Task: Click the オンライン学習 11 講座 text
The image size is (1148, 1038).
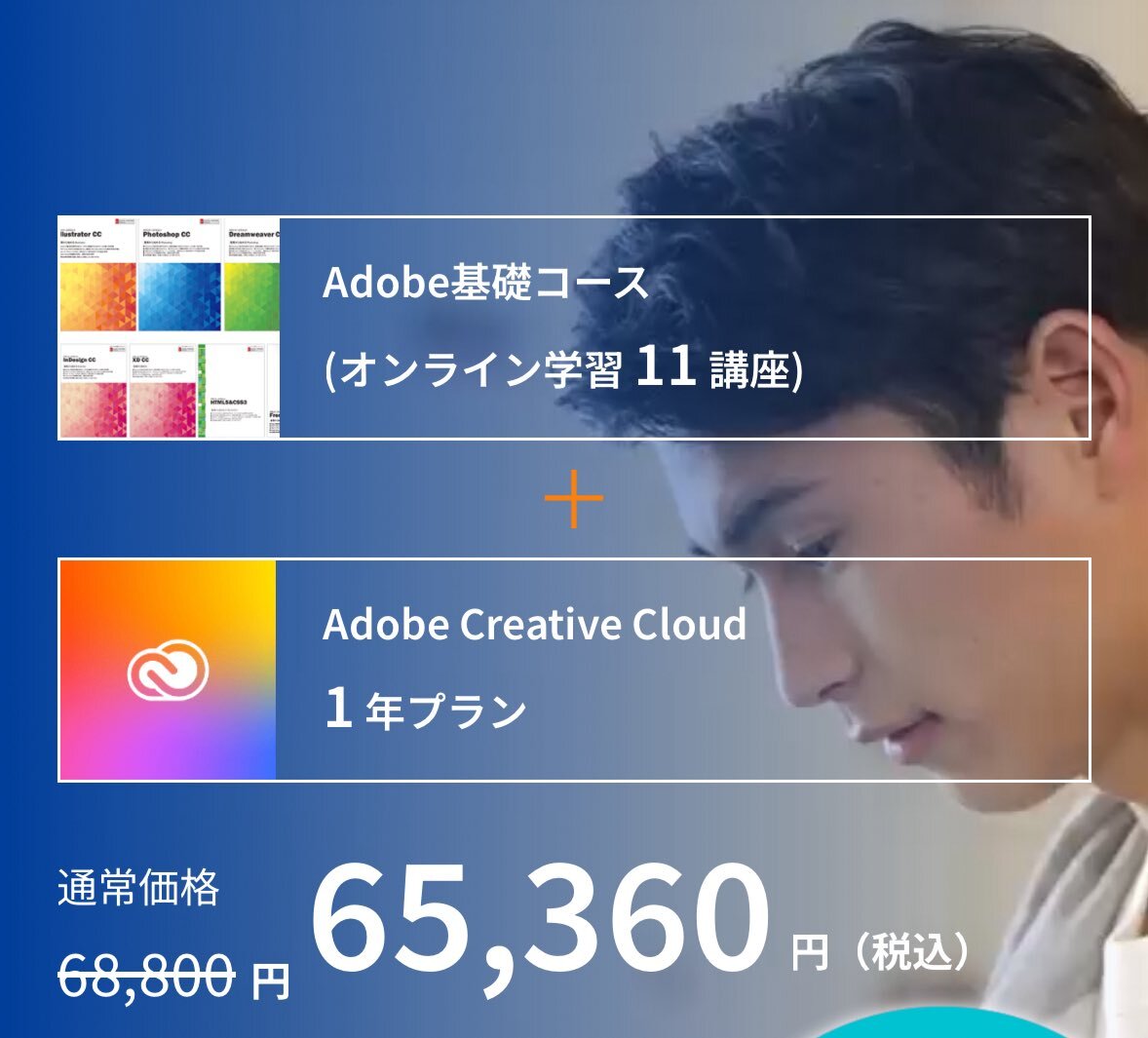Action: click(563, 367)
